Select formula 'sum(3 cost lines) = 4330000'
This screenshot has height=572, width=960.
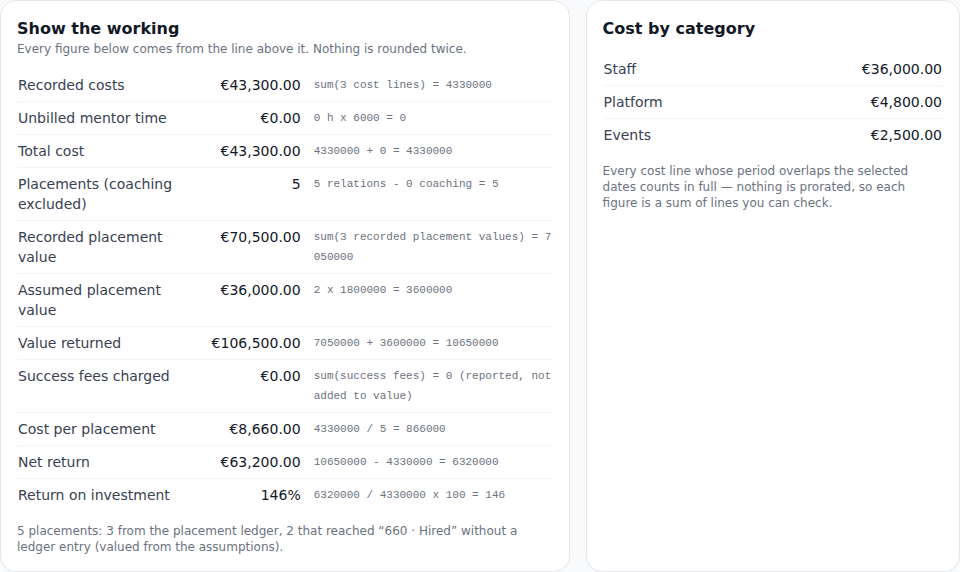click(x=402, y=85)
